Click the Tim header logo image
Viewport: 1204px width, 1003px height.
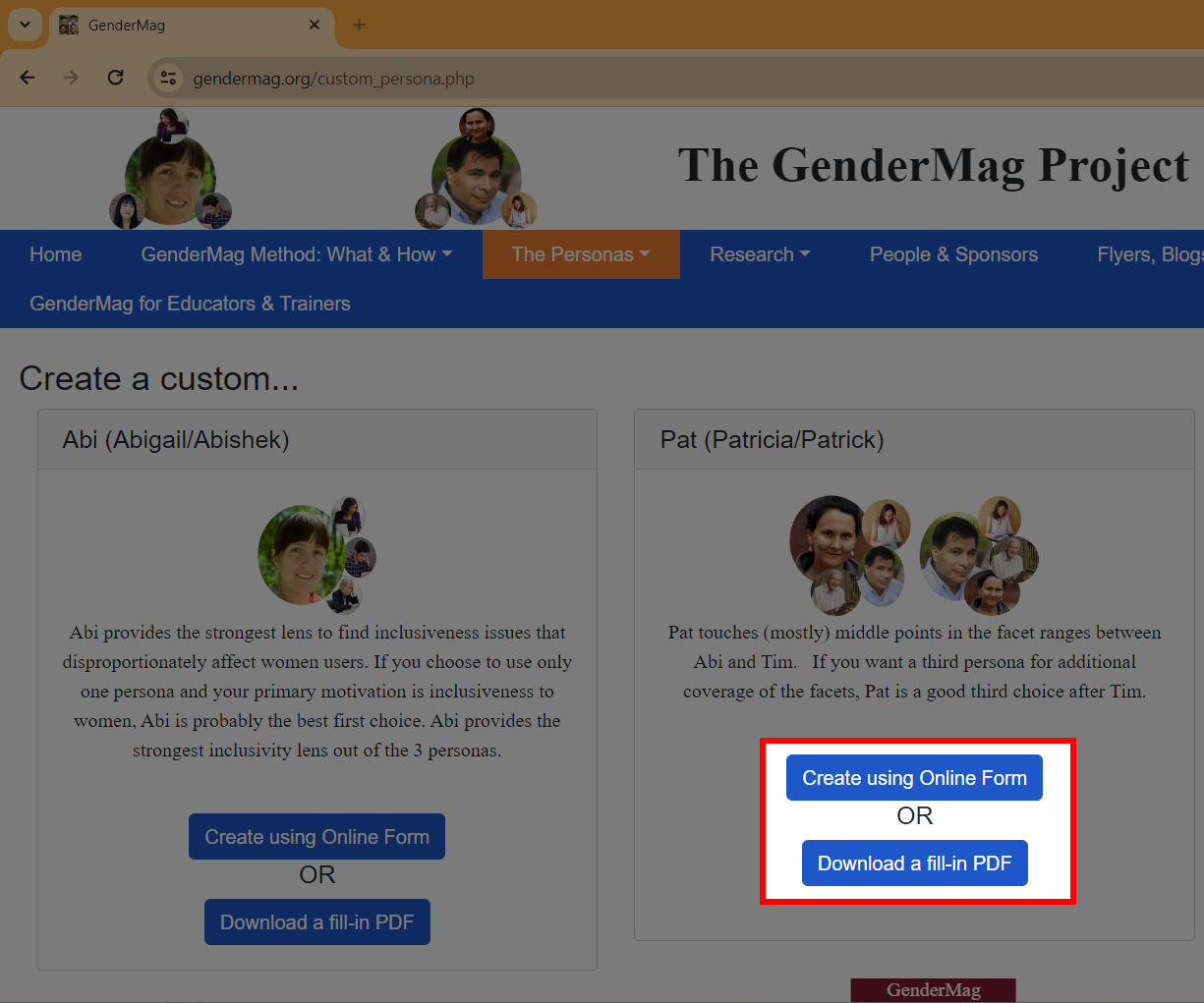click(477, 169)
